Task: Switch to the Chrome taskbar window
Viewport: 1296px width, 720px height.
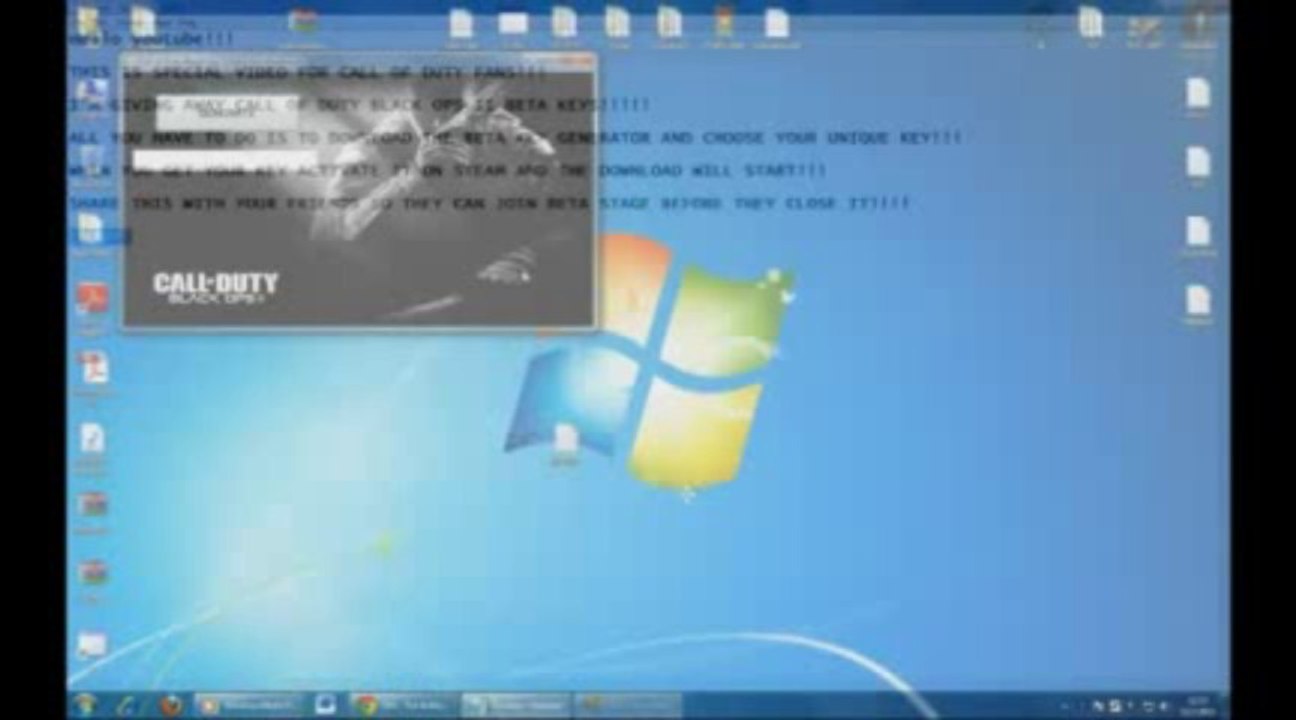Action: click(402, 705)
